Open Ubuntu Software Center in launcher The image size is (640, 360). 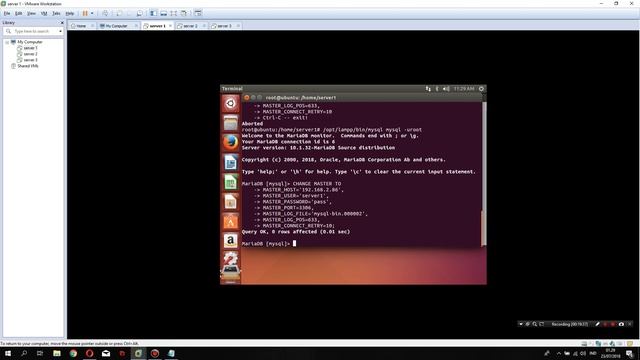(230, 222)
